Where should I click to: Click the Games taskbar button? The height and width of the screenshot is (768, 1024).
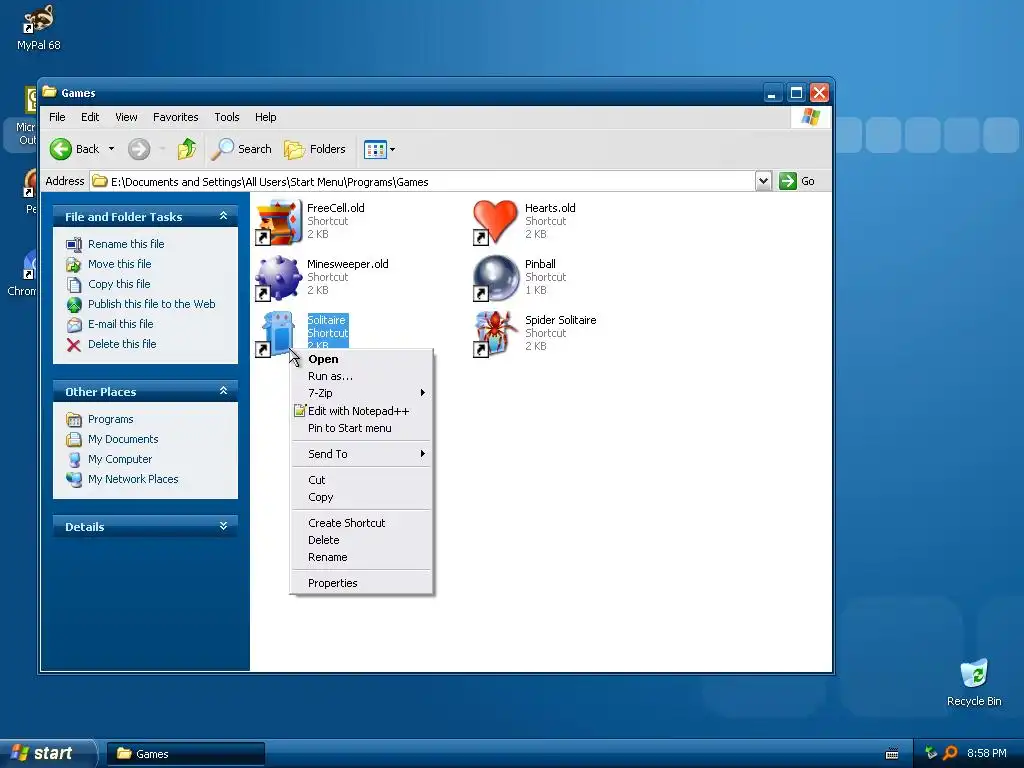point(186,754)
